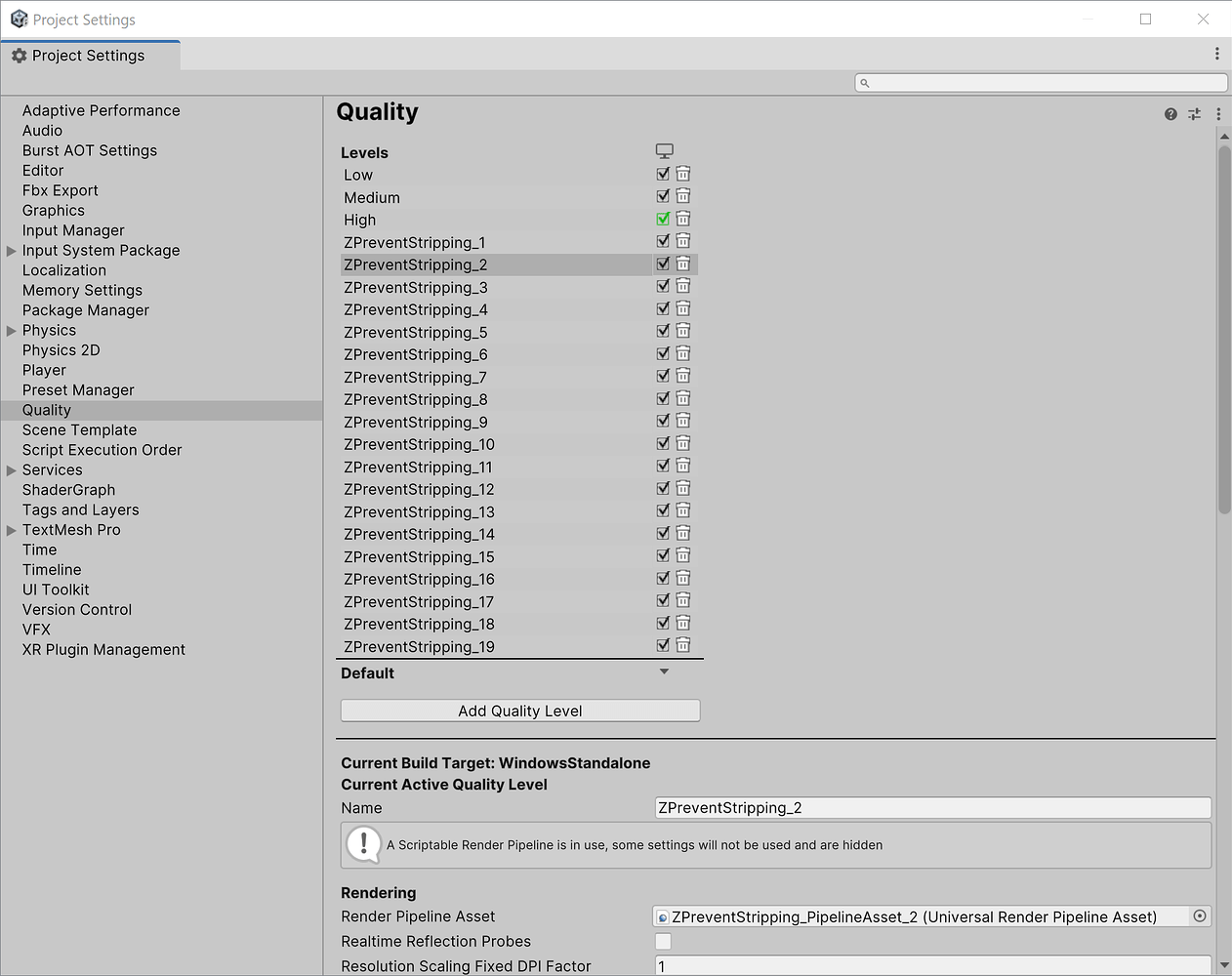Click the monitor icon above level checkboxes
The height and width of the screenshot is (976, 1232).
tap(665, 150)
